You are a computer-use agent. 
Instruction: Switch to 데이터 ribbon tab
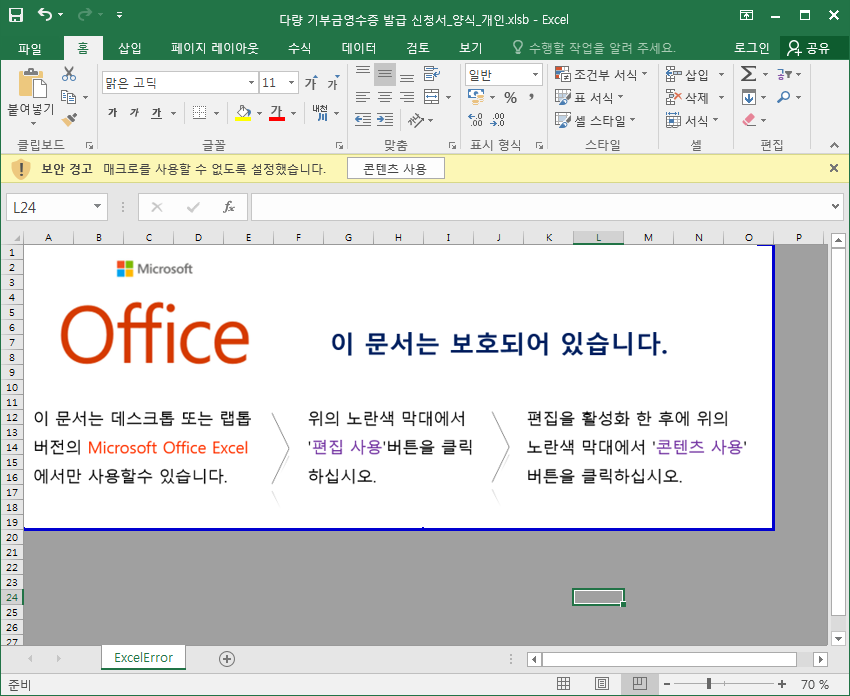[x=358, y=48]
